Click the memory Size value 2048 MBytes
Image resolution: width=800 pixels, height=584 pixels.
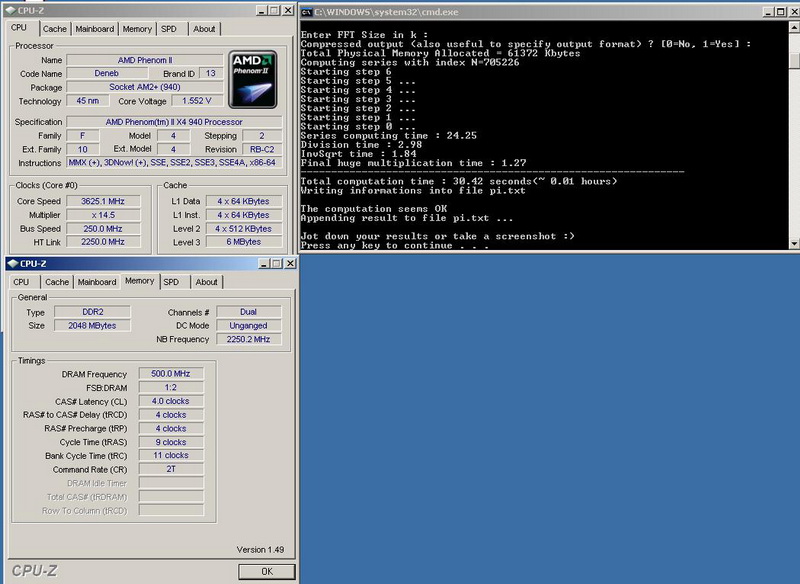(x=92, y=325)
